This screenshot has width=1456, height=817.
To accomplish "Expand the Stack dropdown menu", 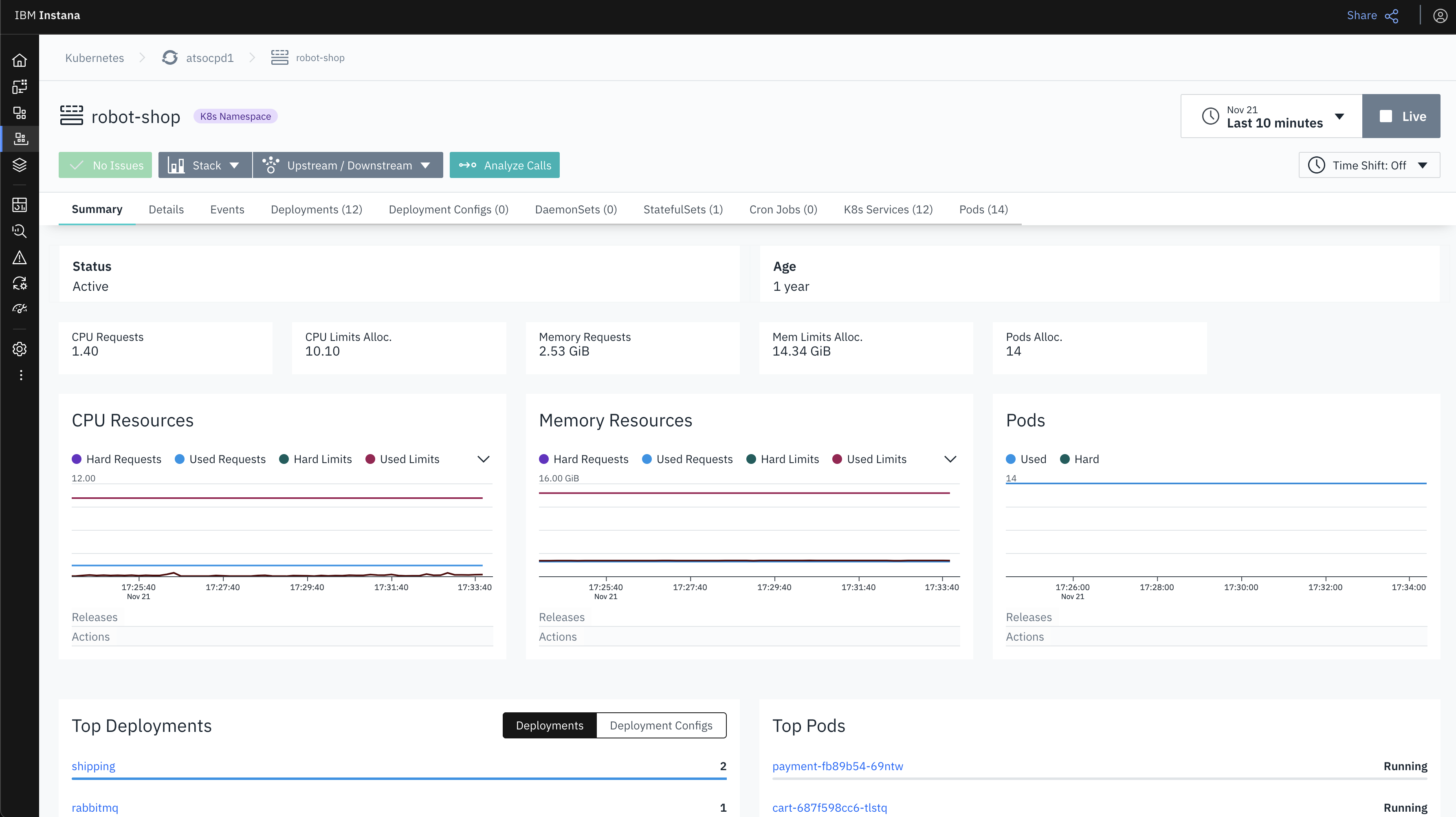I will [205, 165].
